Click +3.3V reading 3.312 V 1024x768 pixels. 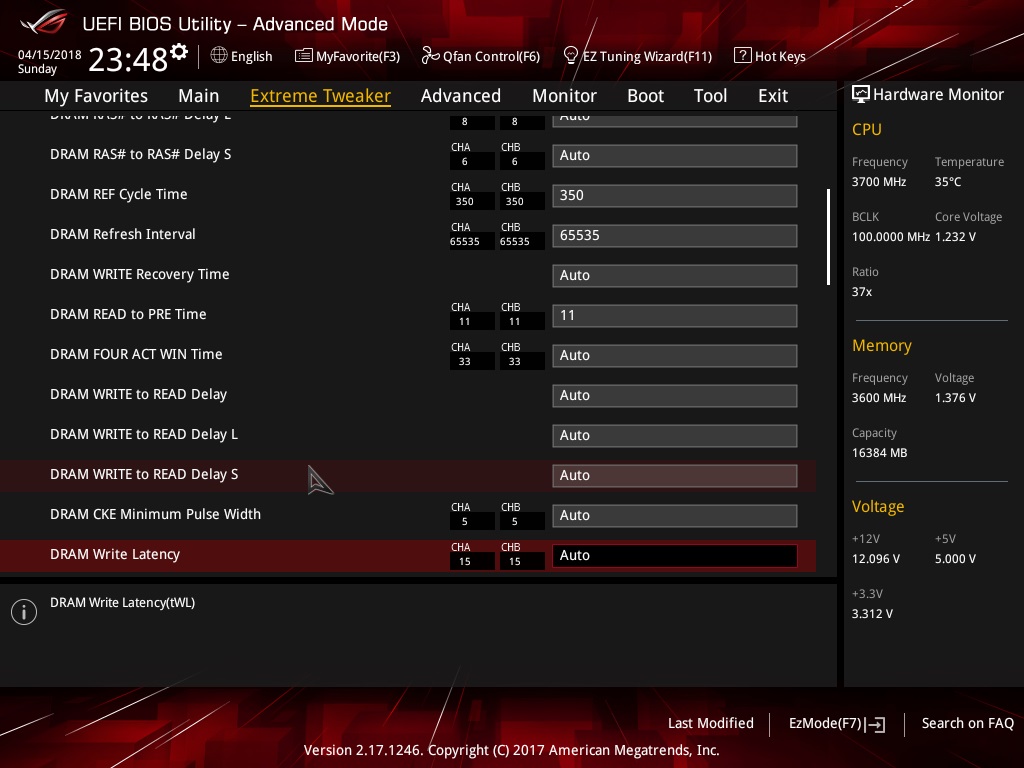click(x=872, y=613)
